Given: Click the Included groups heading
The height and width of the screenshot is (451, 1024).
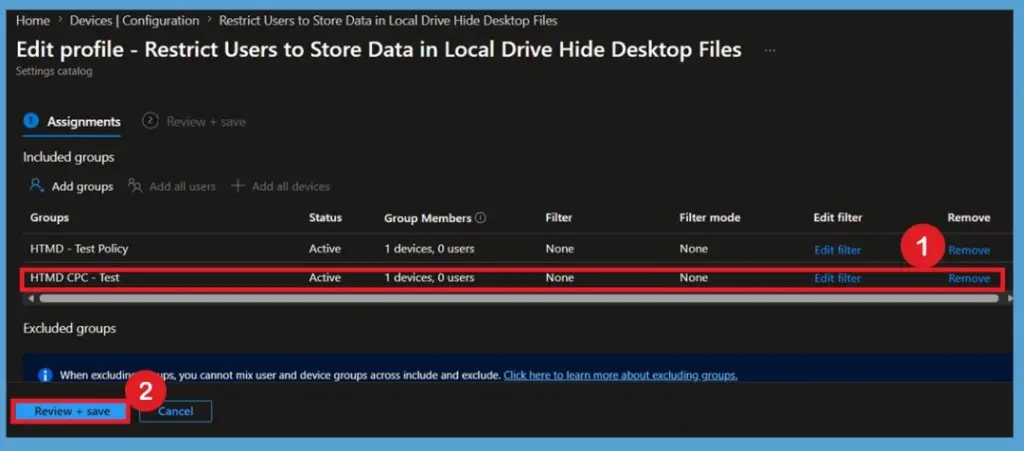Looking at the screenshot, I should [69, 157].
